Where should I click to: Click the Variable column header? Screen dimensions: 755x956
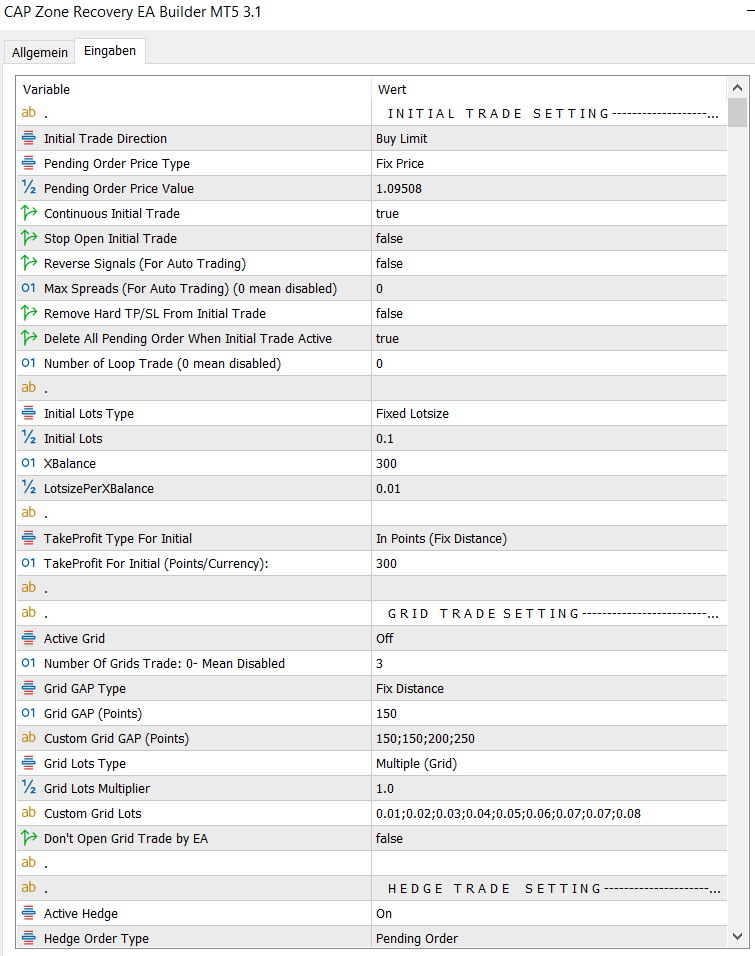[x=194, y=89]
